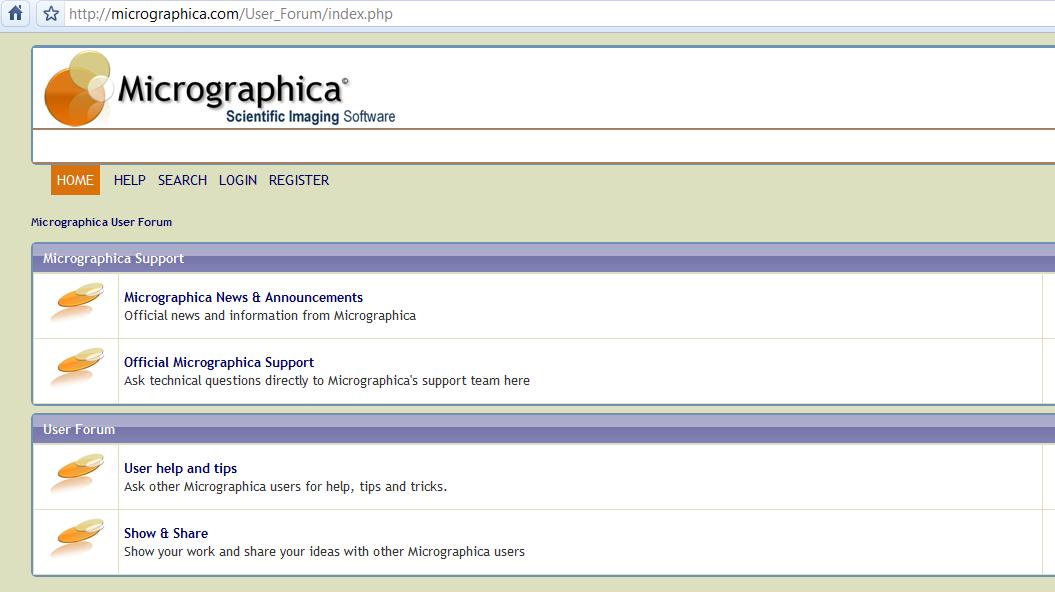
Task: Click the Show & Share forum icon
Action: [x=77, y=539]
